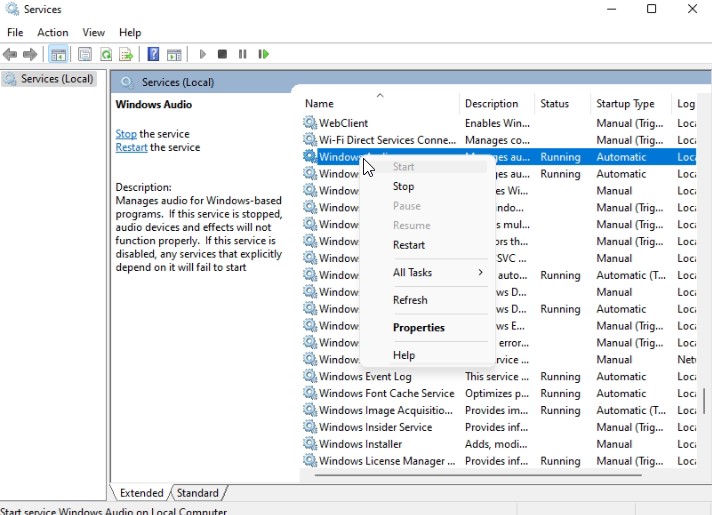Open Properties from the context menu
712x515 pixels.
point(418,328)
